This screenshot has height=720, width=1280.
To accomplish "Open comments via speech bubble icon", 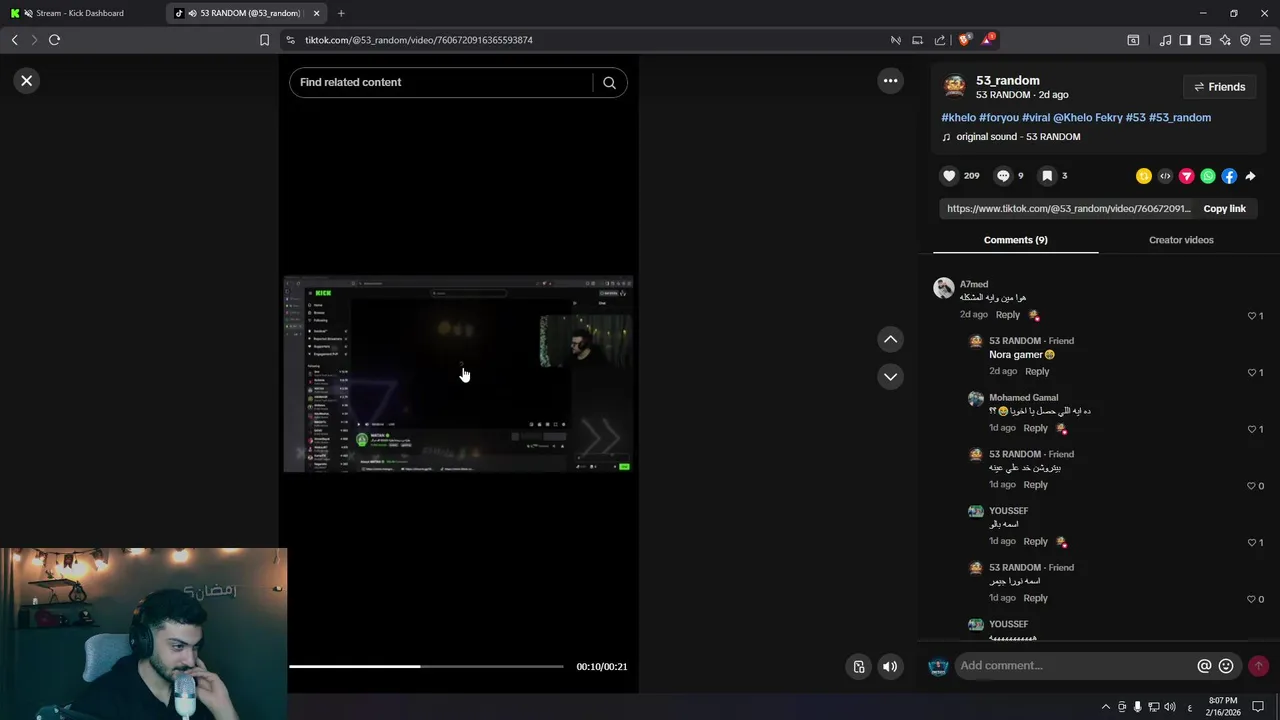I will [x=1003, y=176].
